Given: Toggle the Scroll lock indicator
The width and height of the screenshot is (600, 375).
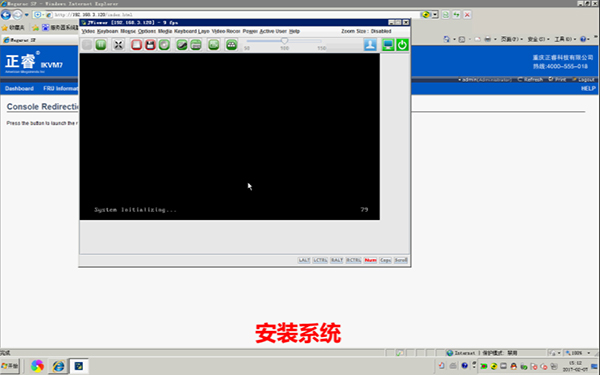Looking at the screenshot, I should 401,260.
